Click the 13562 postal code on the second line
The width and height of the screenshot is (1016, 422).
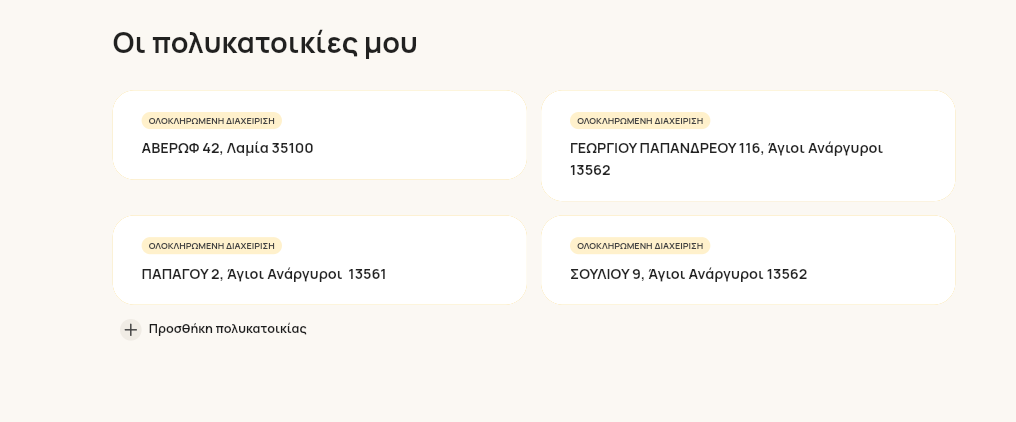tap(590, 170)
